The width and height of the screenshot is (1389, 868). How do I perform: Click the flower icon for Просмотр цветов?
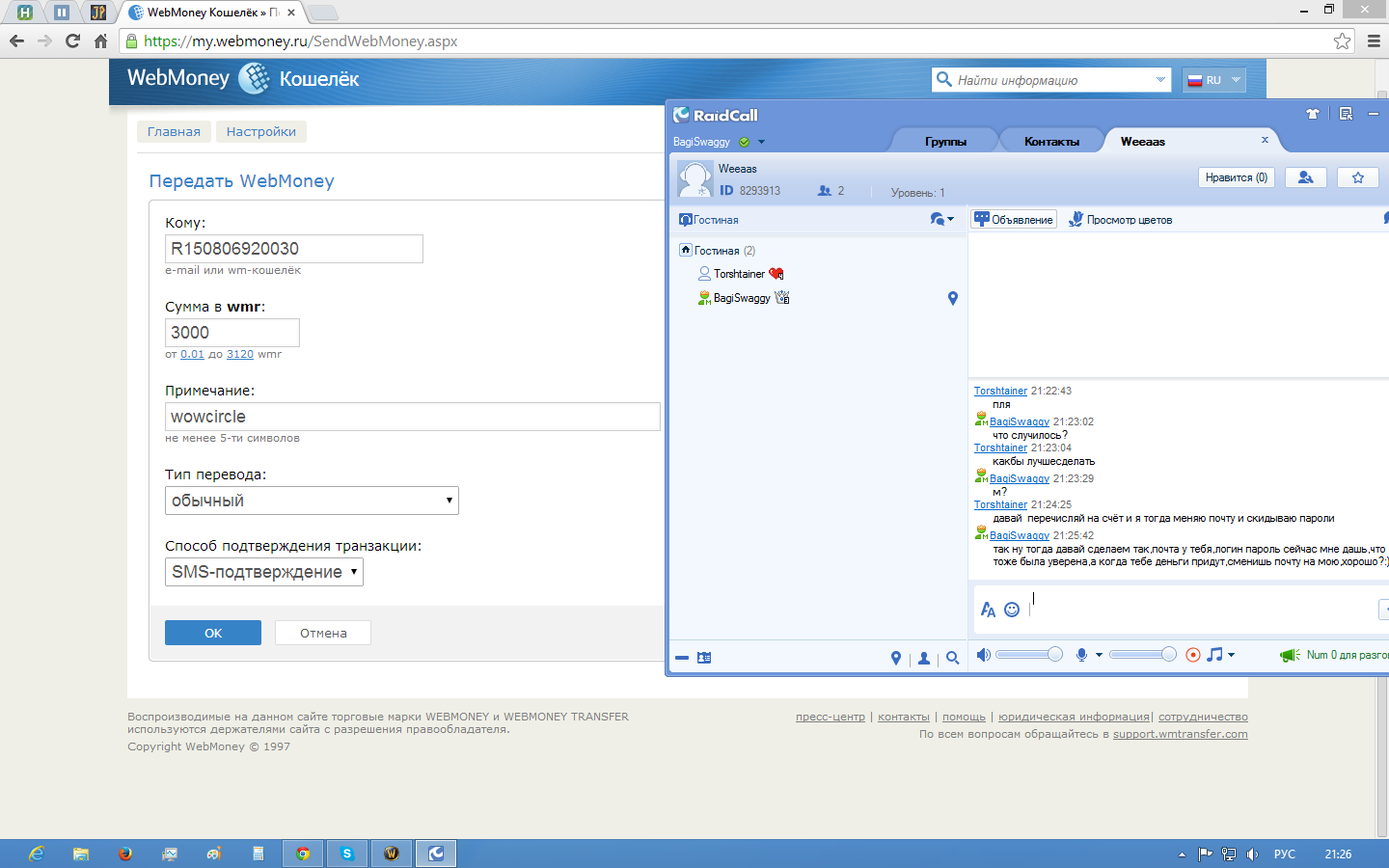1076,219
